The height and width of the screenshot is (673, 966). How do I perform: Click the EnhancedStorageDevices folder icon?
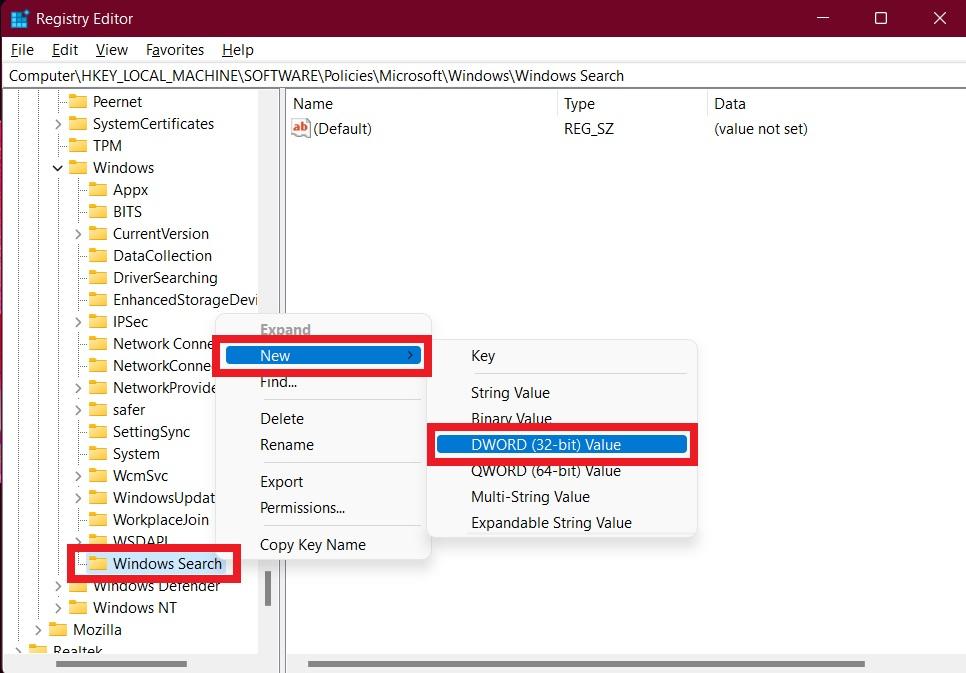pyautogui.click(x=98, y=299)
